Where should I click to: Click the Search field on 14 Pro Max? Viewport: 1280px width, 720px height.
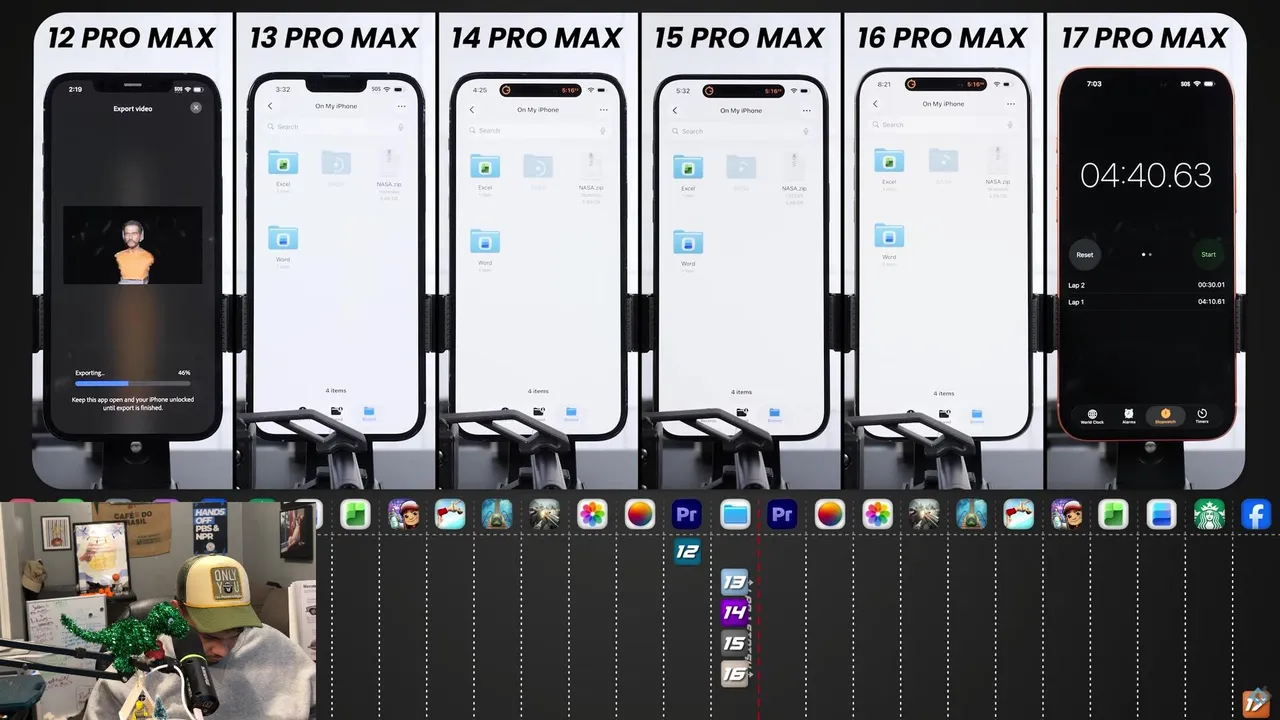click(538, 131)
